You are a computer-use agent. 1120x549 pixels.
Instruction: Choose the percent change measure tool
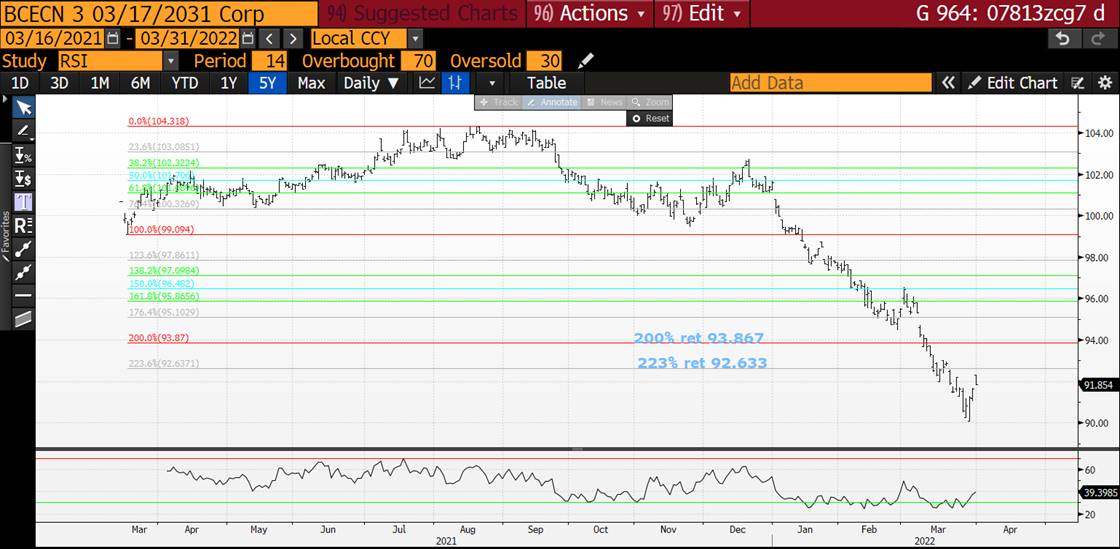[24, 156]
